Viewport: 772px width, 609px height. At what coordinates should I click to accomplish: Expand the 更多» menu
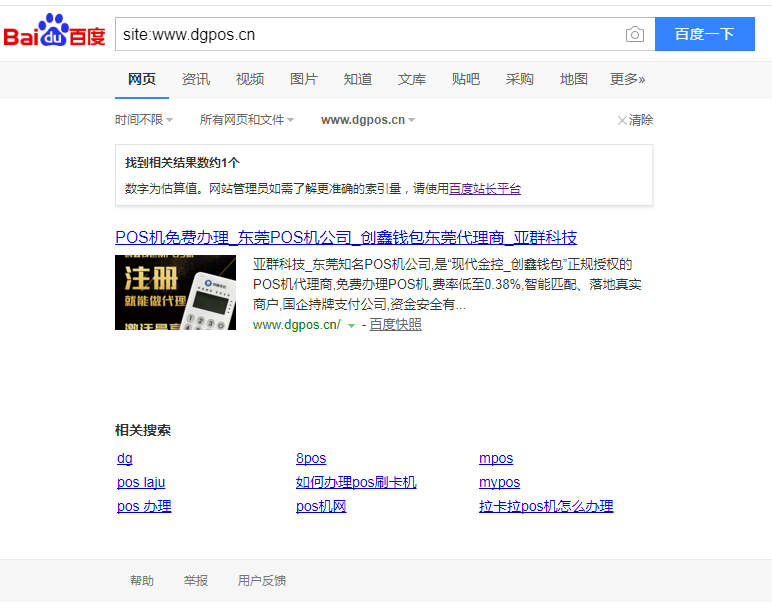[x=627, y=79]
